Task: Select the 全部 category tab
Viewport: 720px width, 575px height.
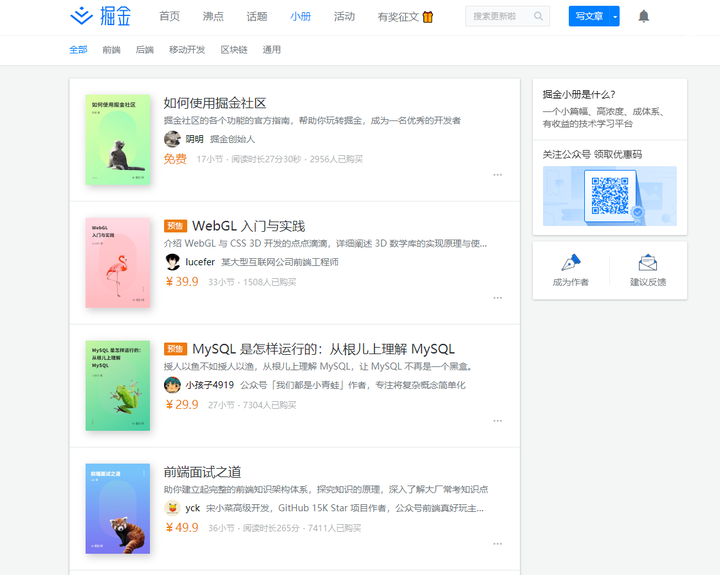Action: (x=78, y=50)
